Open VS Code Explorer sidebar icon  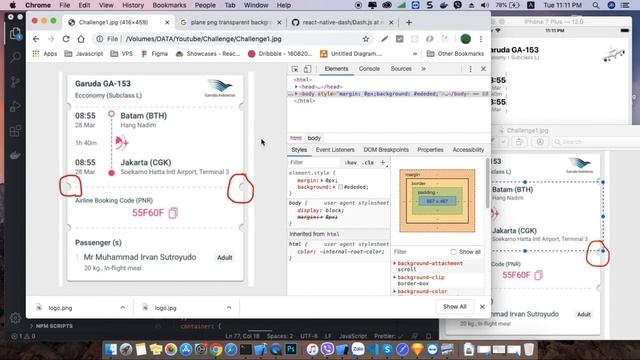coord(15,33)
